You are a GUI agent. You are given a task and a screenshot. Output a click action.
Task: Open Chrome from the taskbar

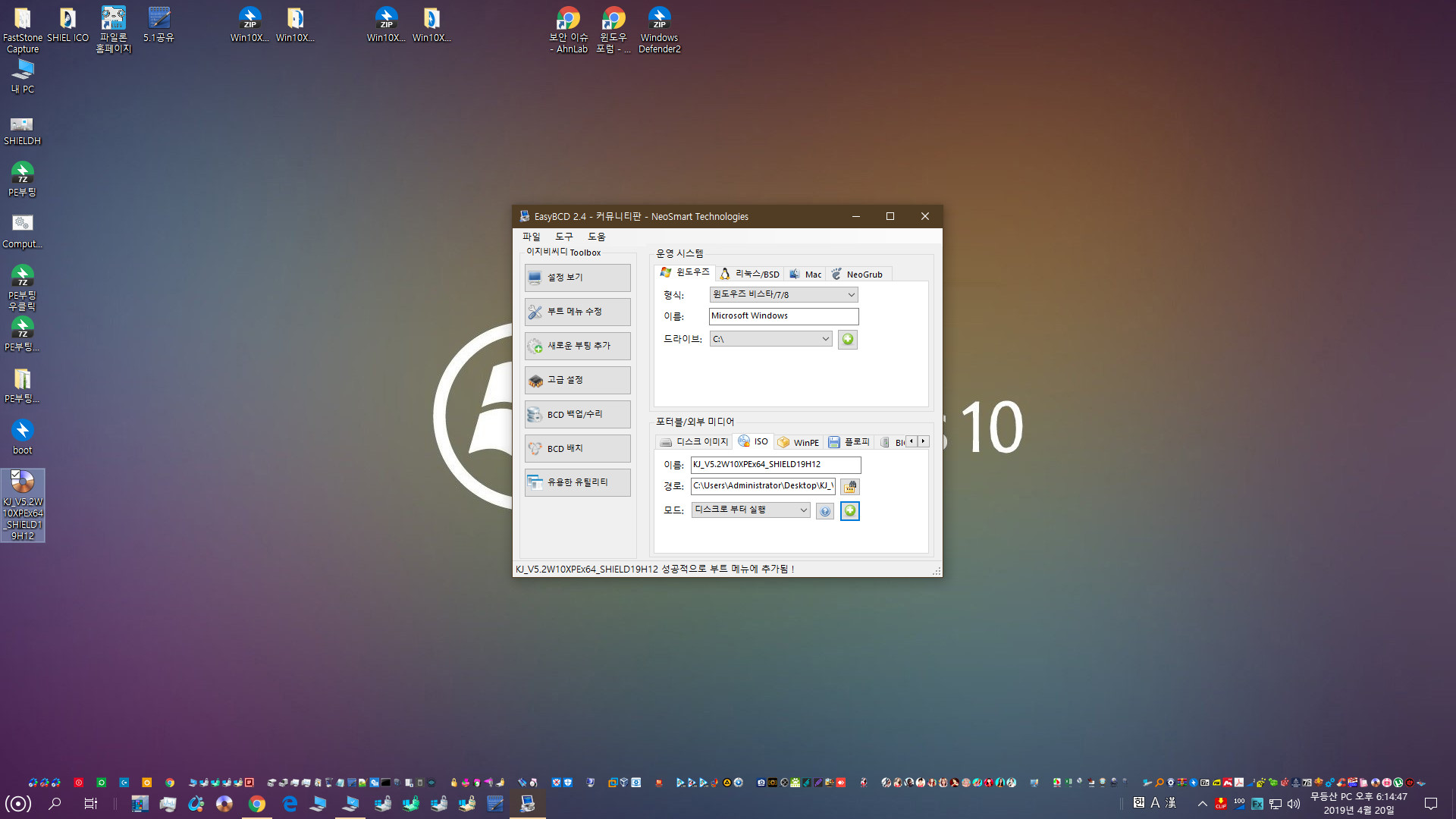tap(257, 804)
